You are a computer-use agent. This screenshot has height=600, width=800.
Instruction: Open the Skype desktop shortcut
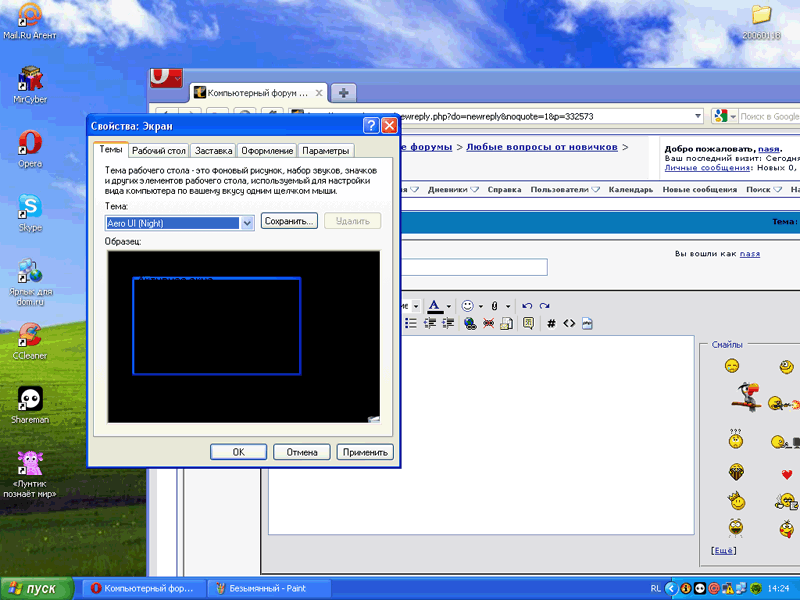[30, 213]
